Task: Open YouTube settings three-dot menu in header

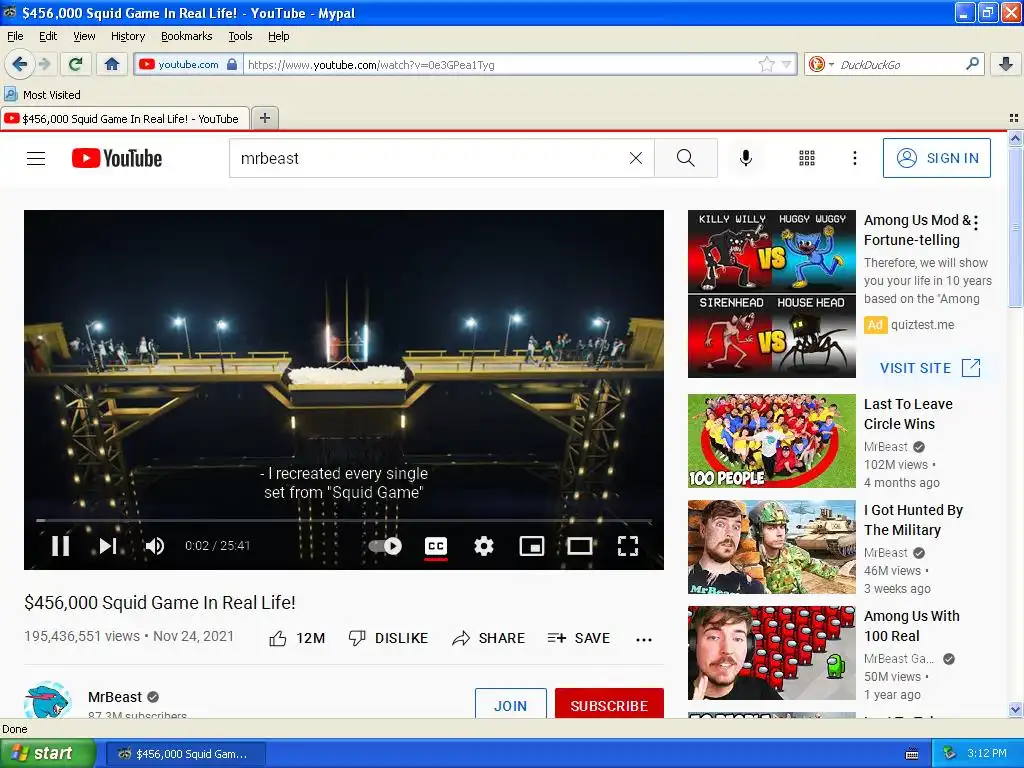Action: click(x=854, y=158)
